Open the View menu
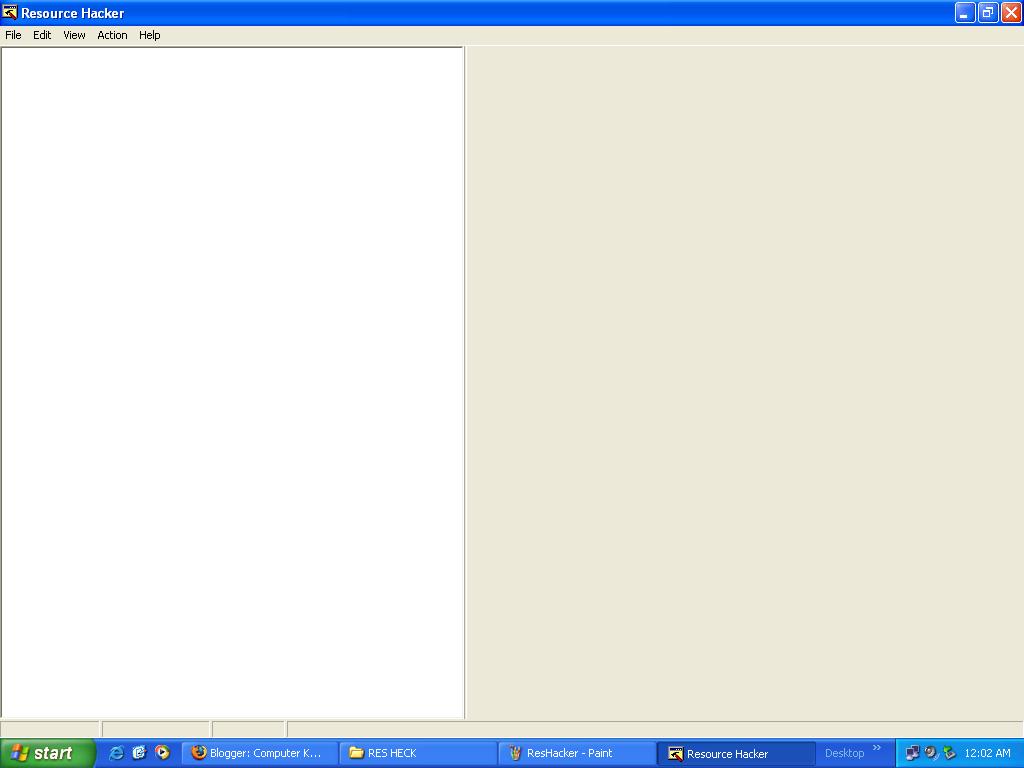The width and height of the screenshot is (1024, 768). (74, 35)
